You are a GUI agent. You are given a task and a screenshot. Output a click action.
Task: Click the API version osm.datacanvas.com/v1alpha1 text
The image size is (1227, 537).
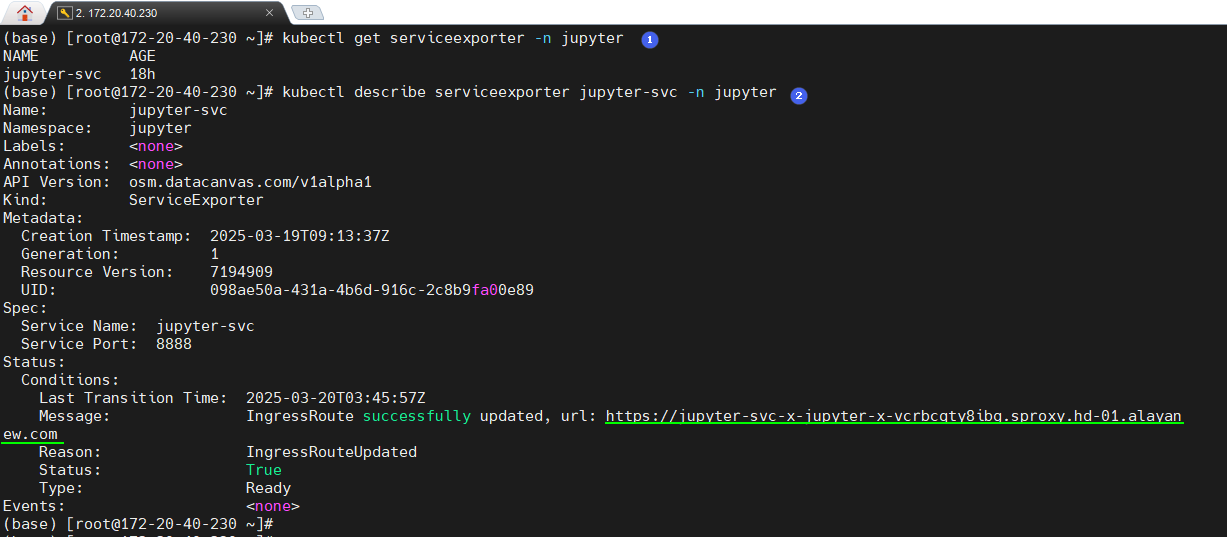click(x=250, y=182)
